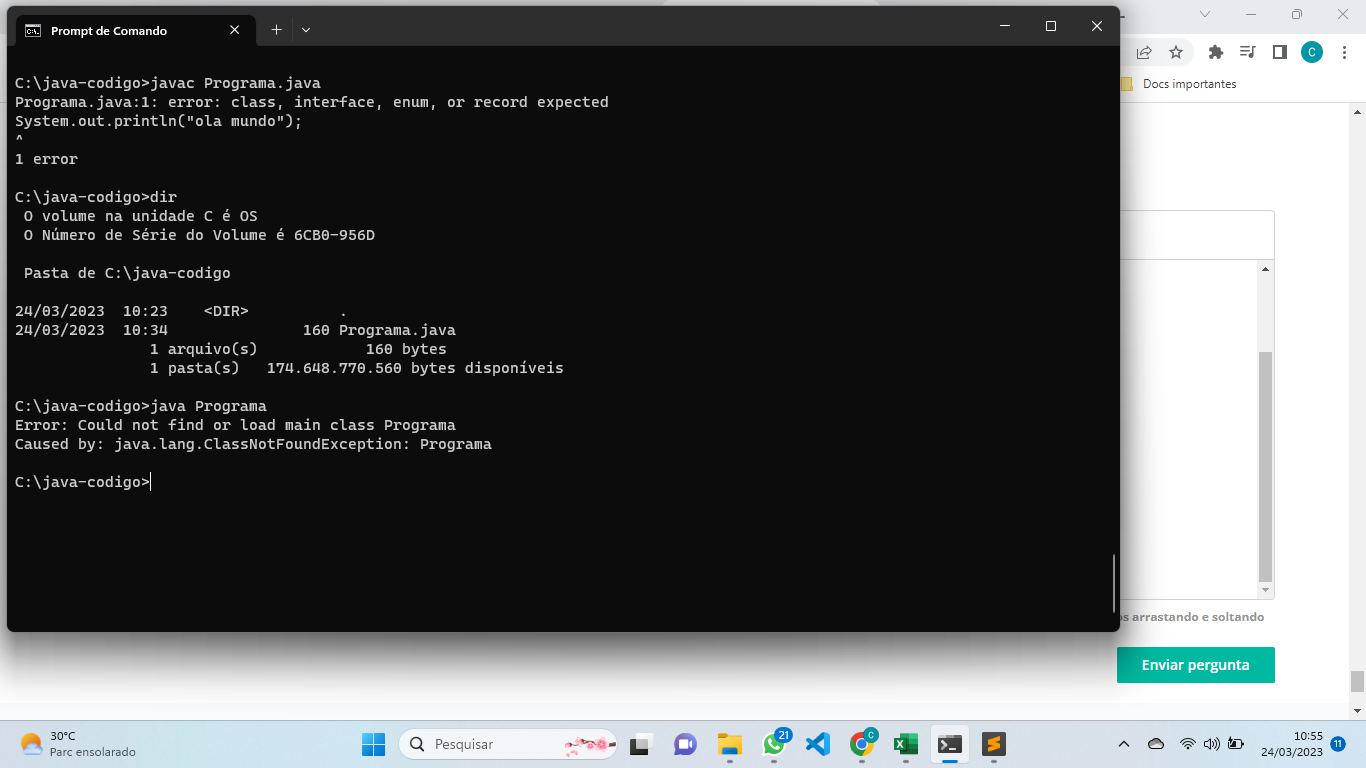Open Excel from the taskbar
This screenshot has height=768, width=1366.
click(x=906, y=744)
